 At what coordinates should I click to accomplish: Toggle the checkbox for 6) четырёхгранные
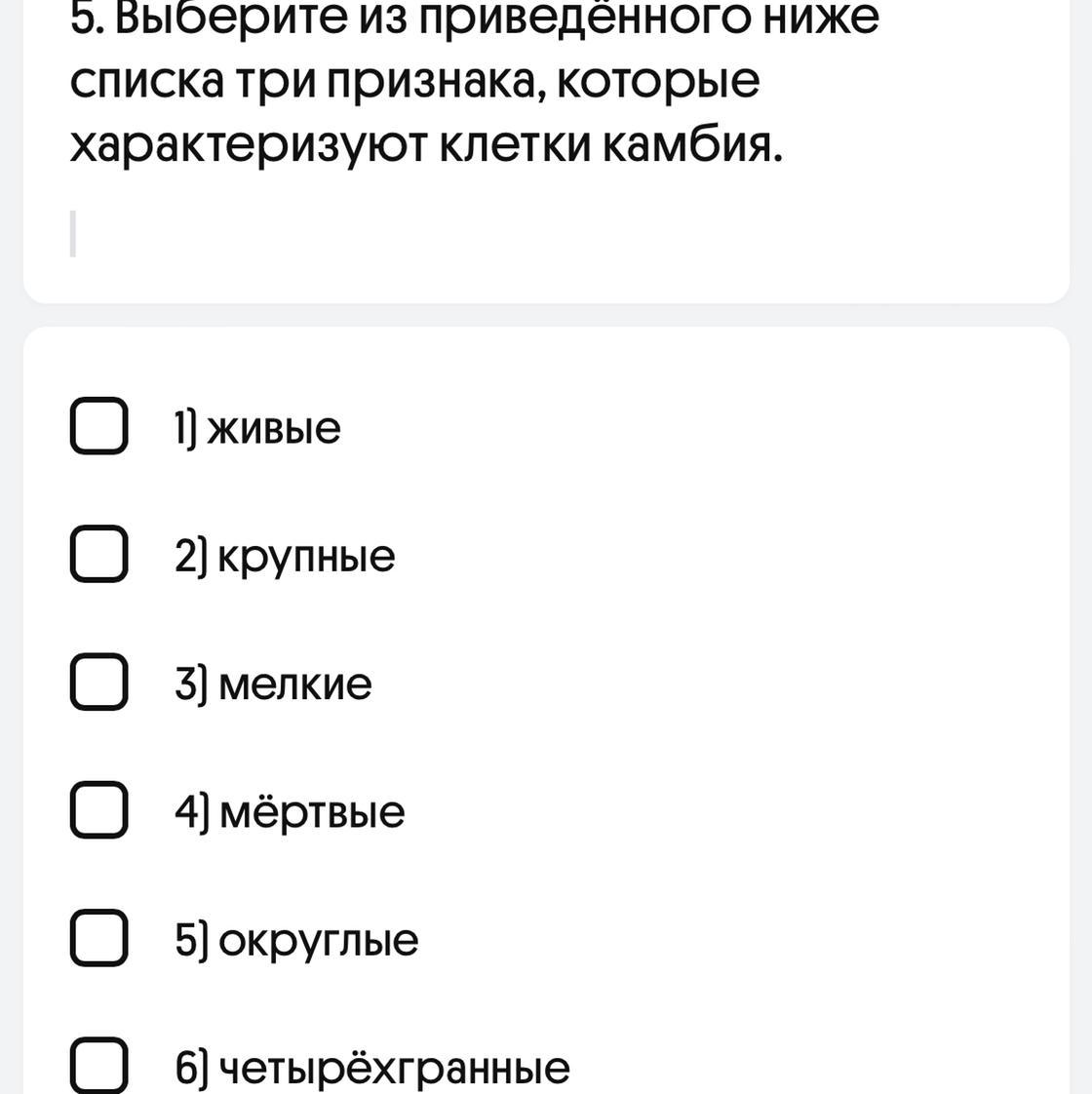click(99, 1065)
